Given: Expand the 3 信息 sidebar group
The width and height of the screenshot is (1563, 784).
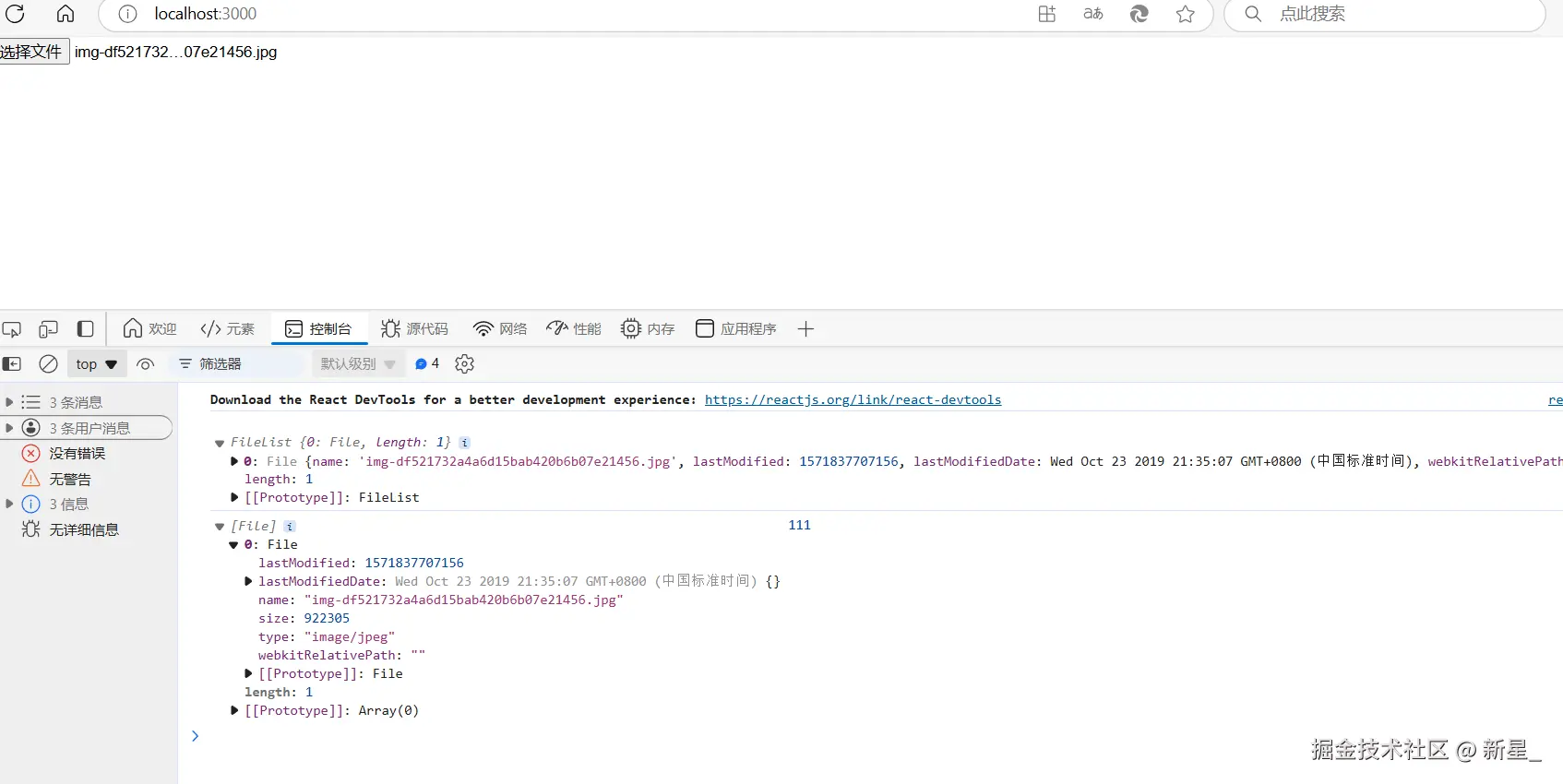Looking at the screenshot, I should 9,504.
